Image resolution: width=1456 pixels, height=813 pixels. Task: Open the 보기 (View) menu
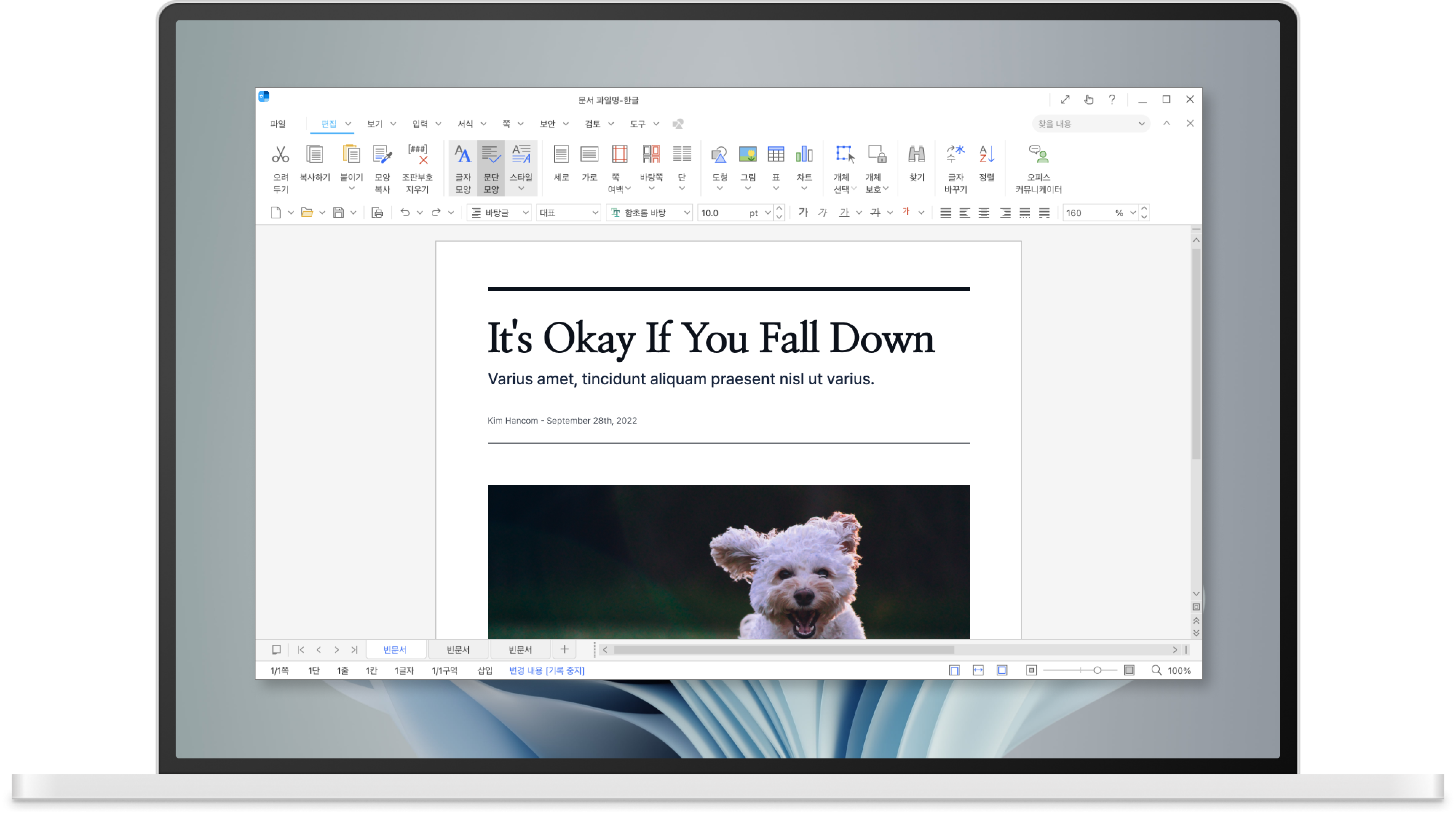click(x=375, y=124)
